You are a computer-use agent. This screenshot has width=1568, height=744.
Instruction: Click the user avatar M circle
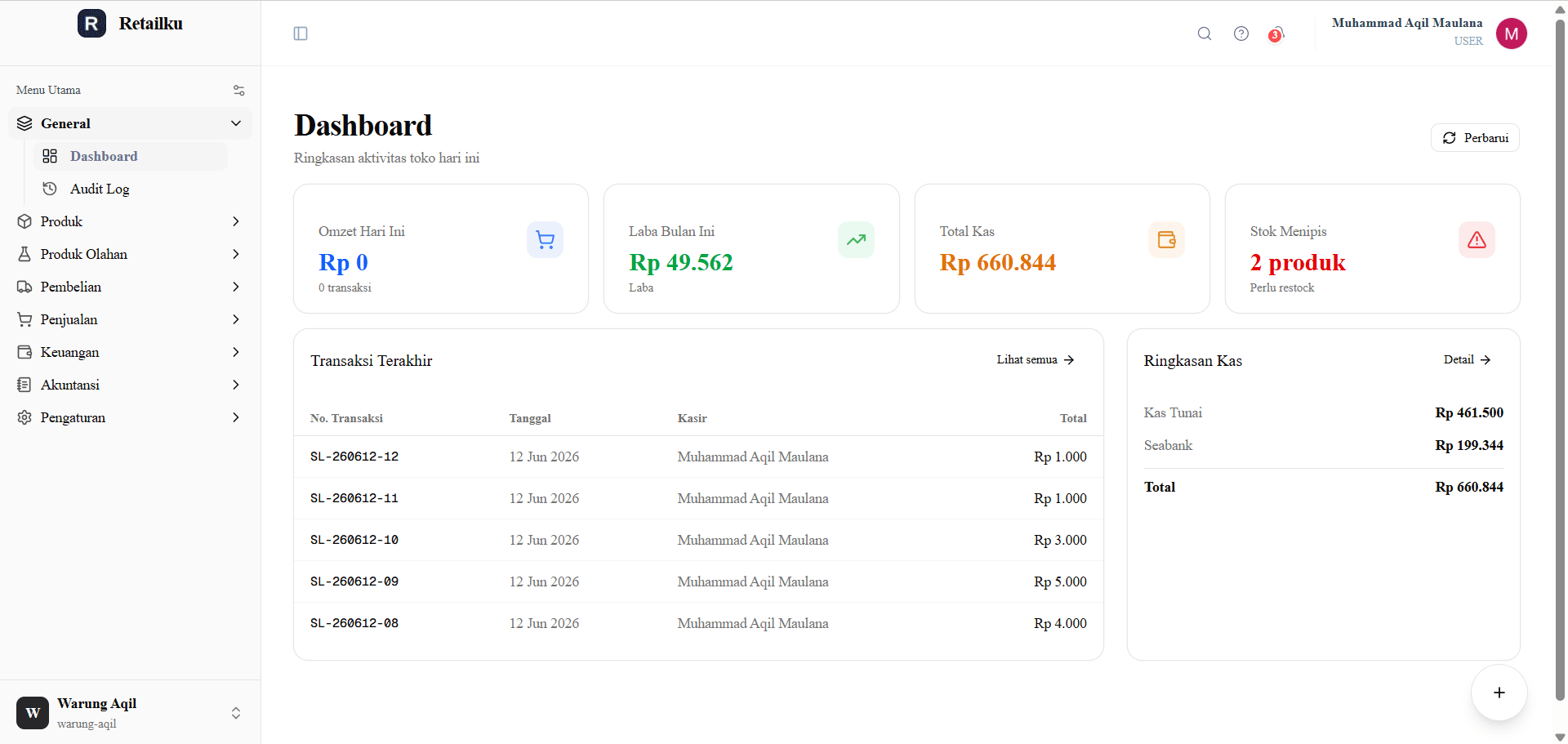pos(1512,33)
